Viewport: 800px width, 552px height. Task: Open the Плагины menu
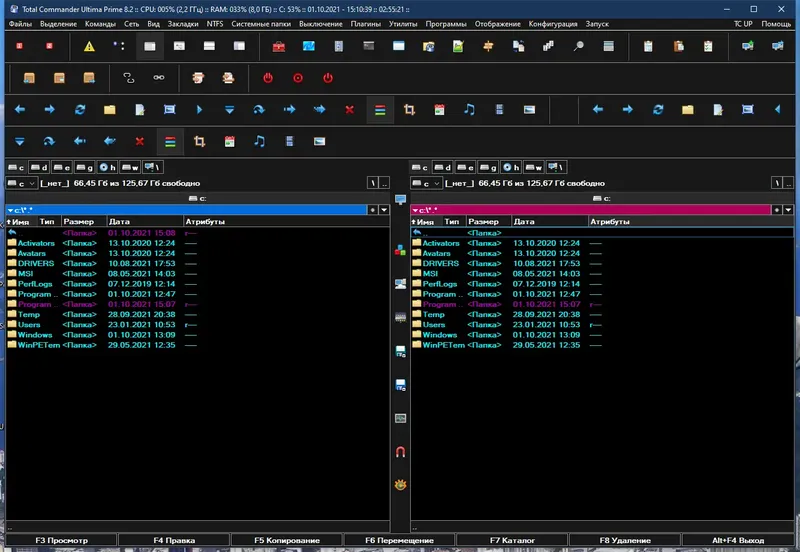pyautogui.click(x=365, y=24)
